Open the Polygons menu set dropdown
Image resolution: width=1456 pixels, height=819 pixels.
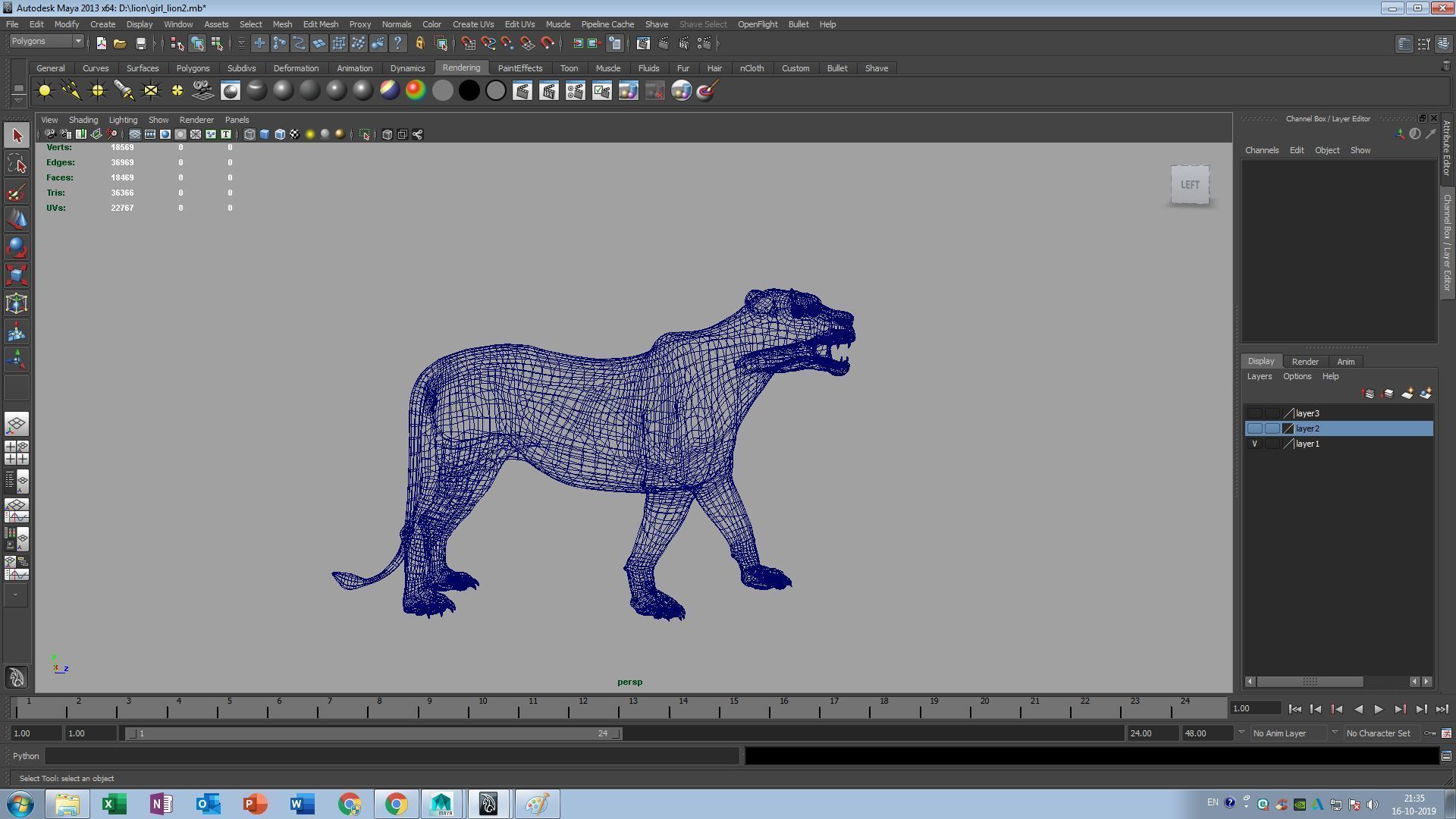[46, 41]
